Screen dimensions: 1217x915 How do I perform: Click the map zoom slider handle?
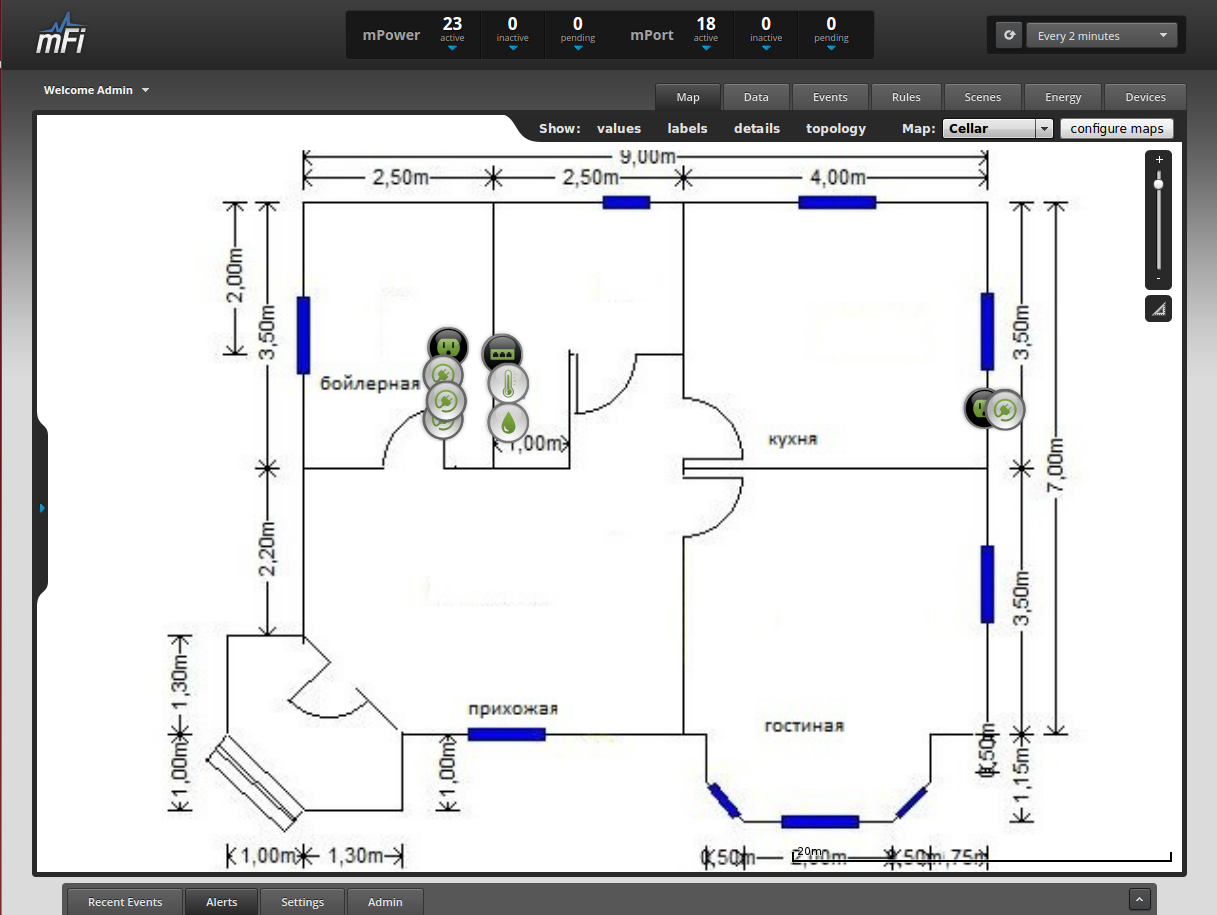(x=1159, y=184)
